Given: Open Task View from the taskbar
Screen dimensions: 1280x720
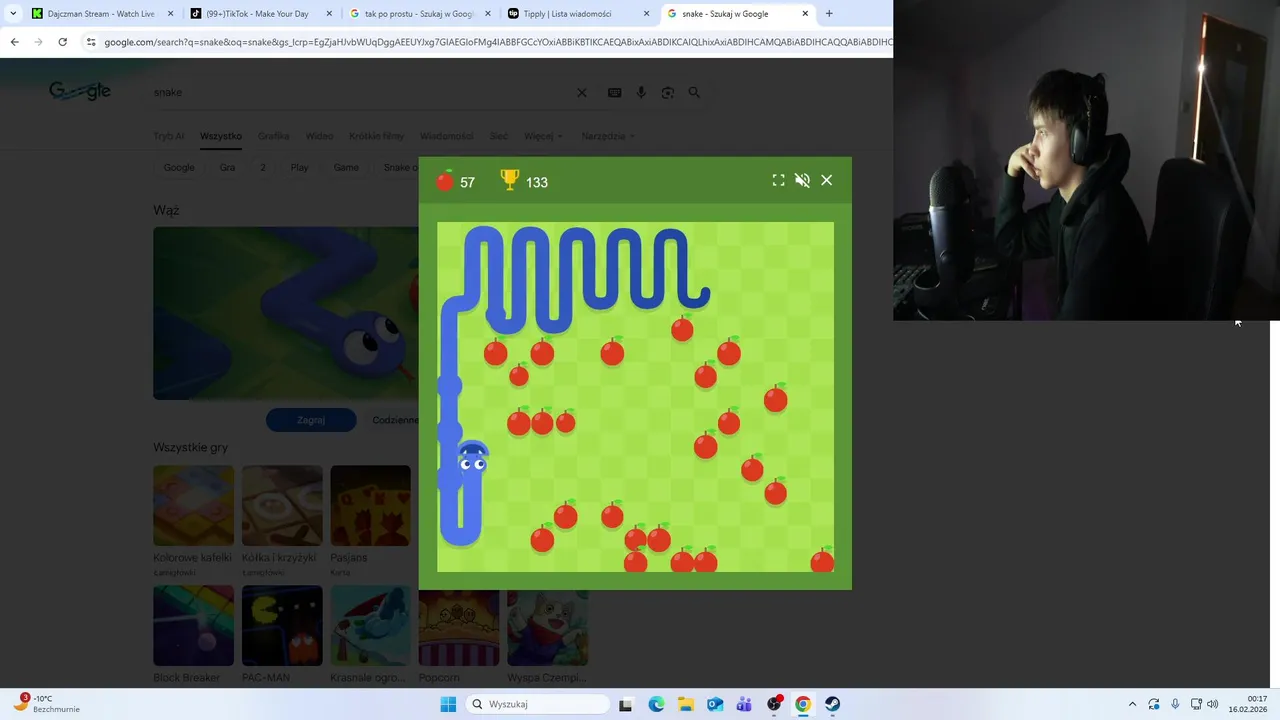Looking at the screenshot, I should coord(626,704).
